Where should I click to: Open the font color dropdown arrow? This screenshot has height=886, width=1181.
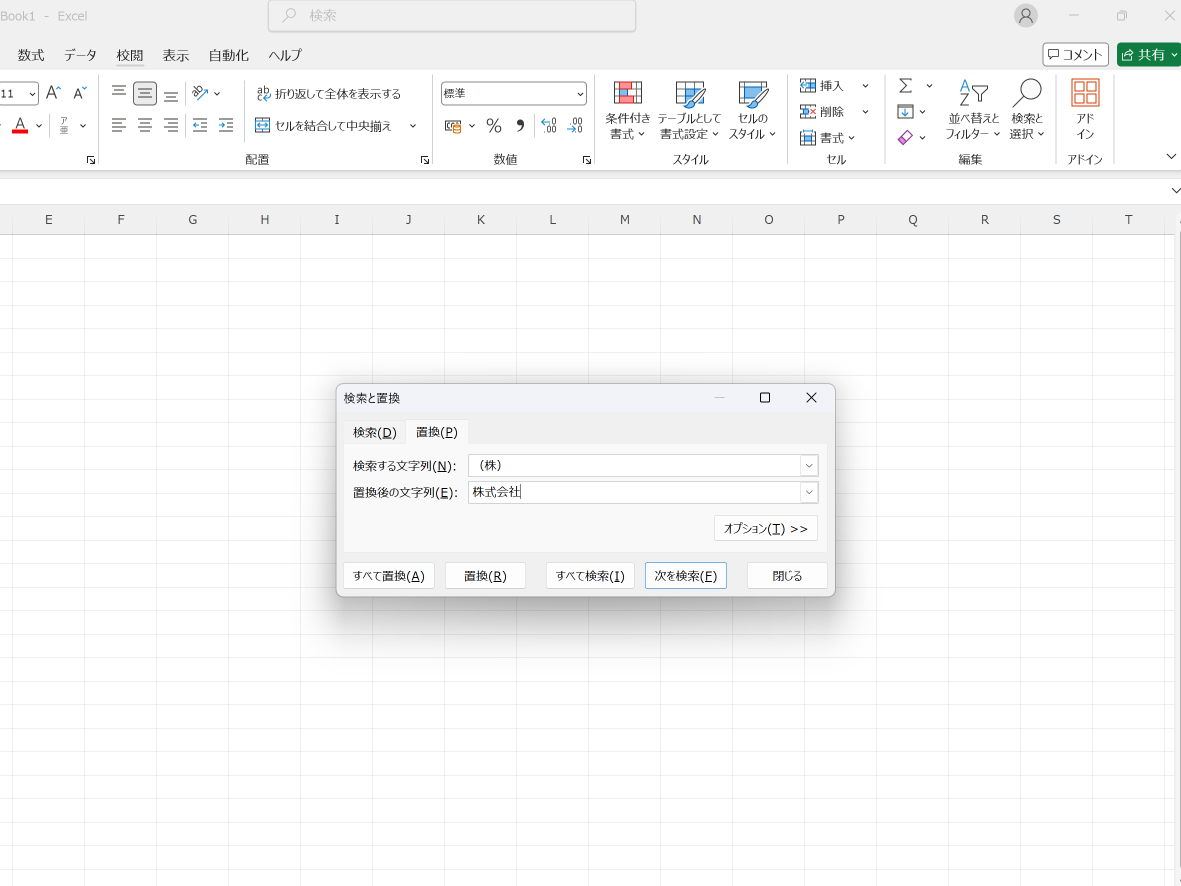point(39,126)
